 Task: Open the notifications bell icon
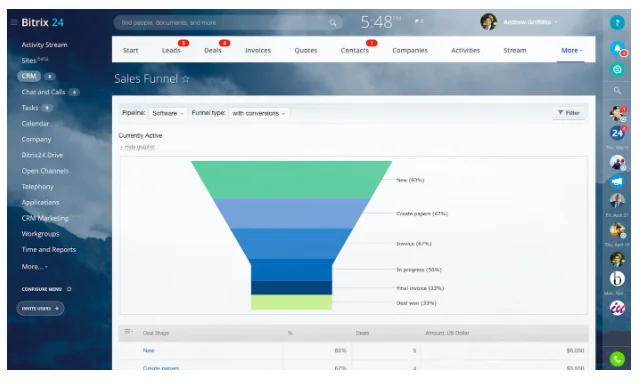[617, 49]
